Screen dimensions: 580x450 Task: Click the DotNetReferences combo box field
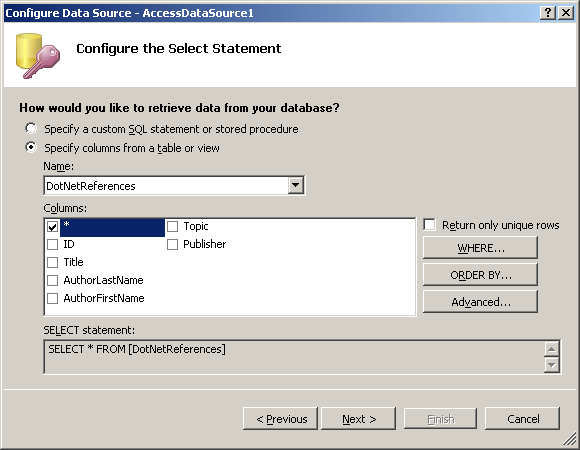click(174, 186)
